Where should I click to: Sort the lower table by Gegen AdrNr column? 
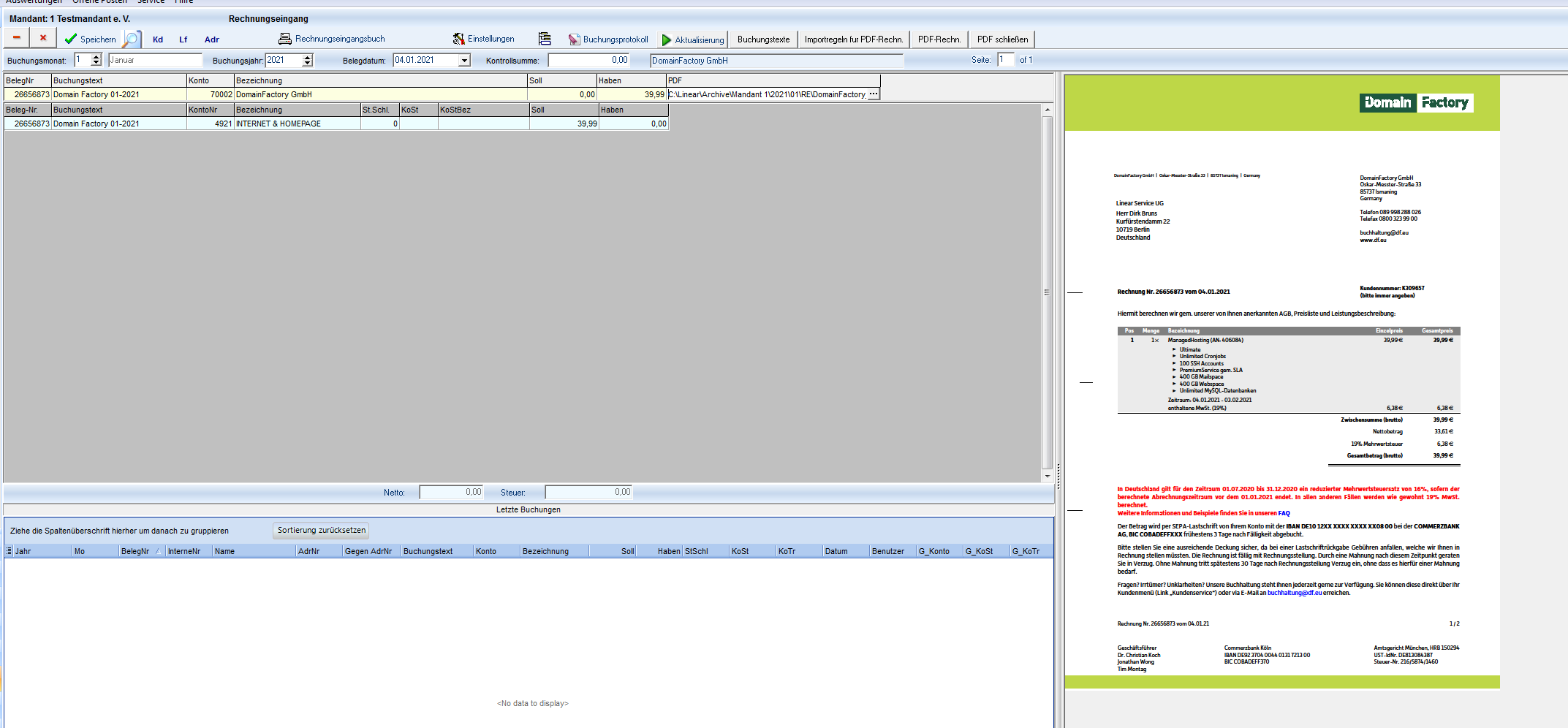point(371,551)
